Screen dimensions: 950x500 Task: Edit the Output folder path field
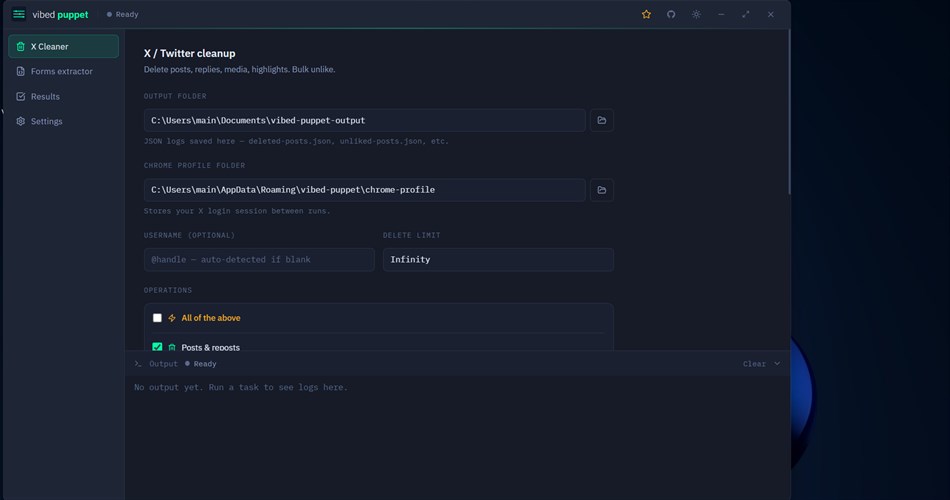tap(365, 120)
